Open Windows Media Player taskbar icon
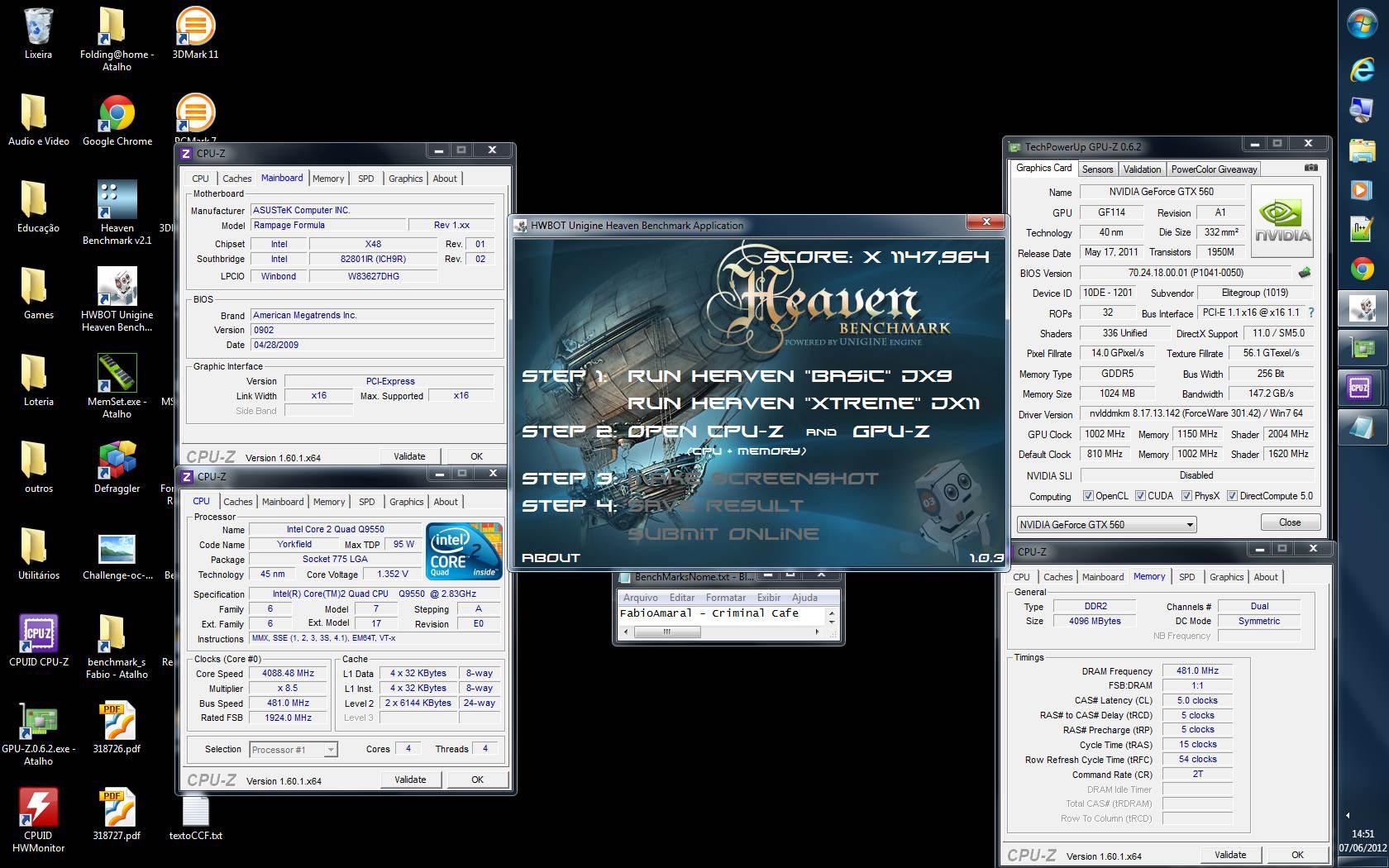1389x868 pixels. point(1362,189)
